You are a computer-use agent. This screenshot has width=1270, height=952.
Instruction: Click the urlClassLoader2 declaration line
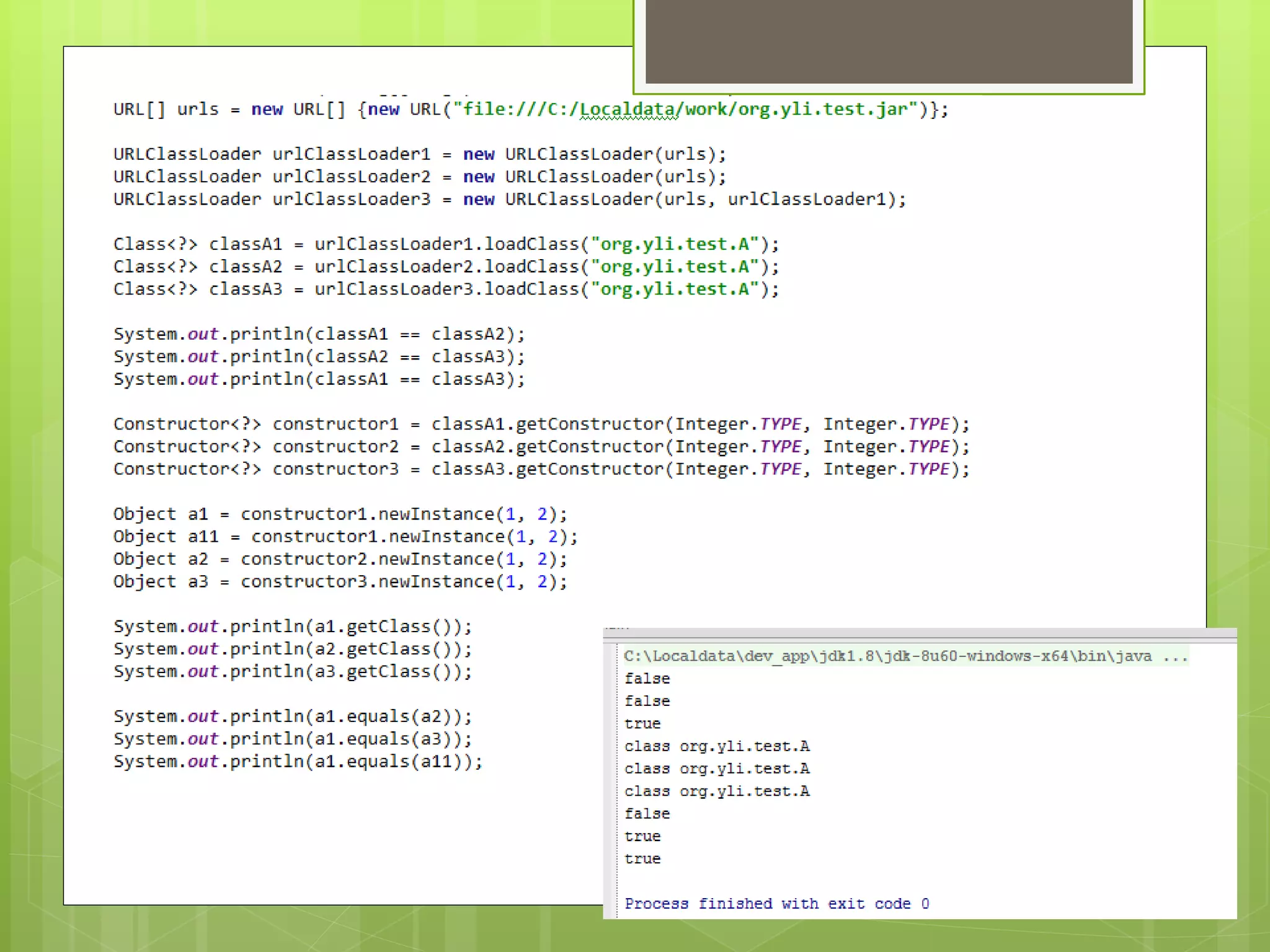click(x=419, y=177)
